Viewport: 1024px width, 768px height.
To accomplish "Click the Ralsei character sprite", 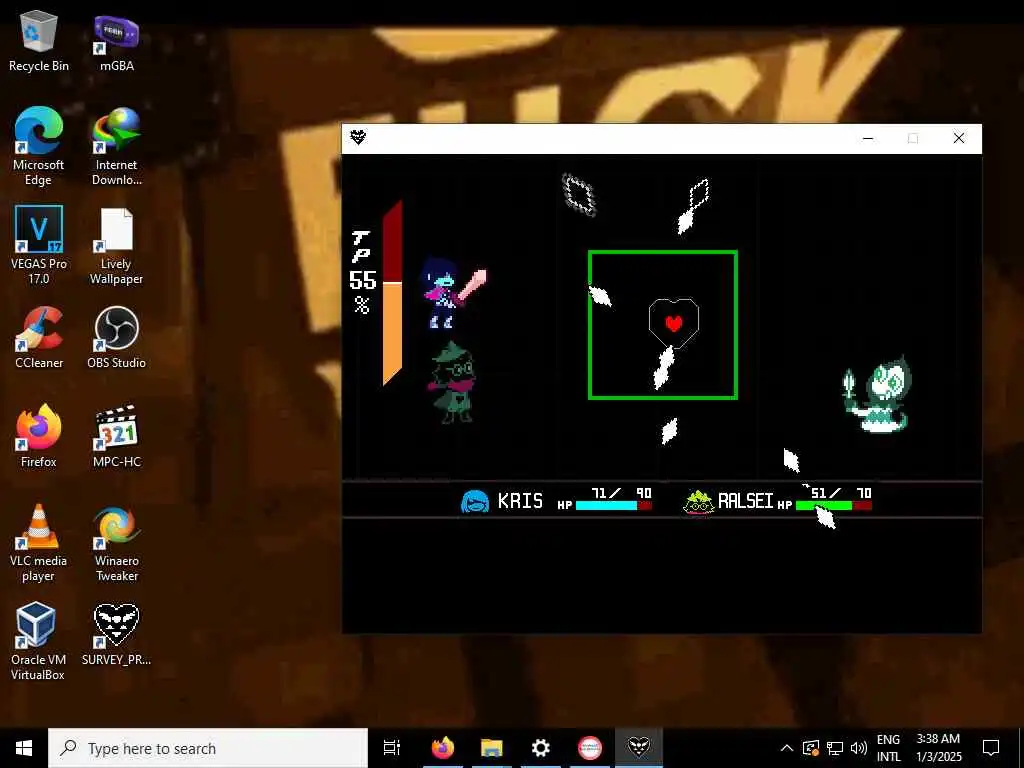I will [453, 383].
